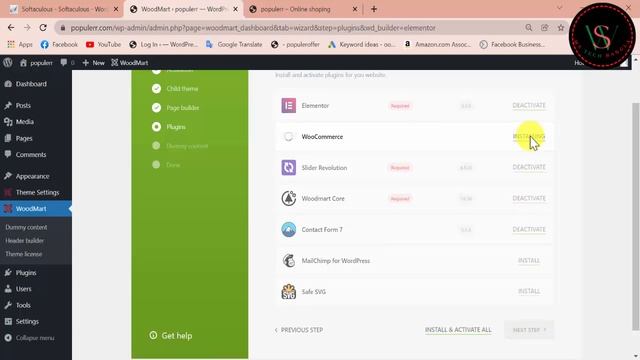Go back in browser history
This screenshot has width=640, height=360.
pyautogui.click(x=11, y=28)
